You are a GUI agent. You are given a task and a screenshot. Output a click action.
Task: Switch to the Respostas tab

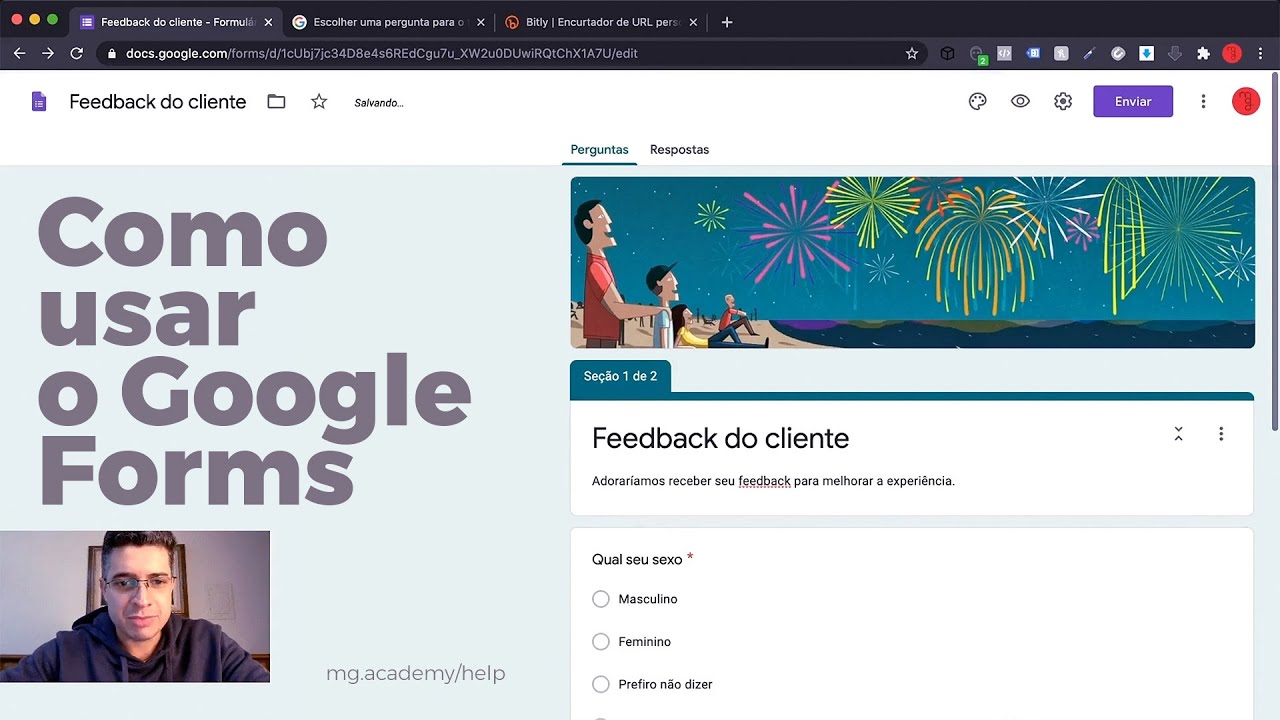coord(679,150)
